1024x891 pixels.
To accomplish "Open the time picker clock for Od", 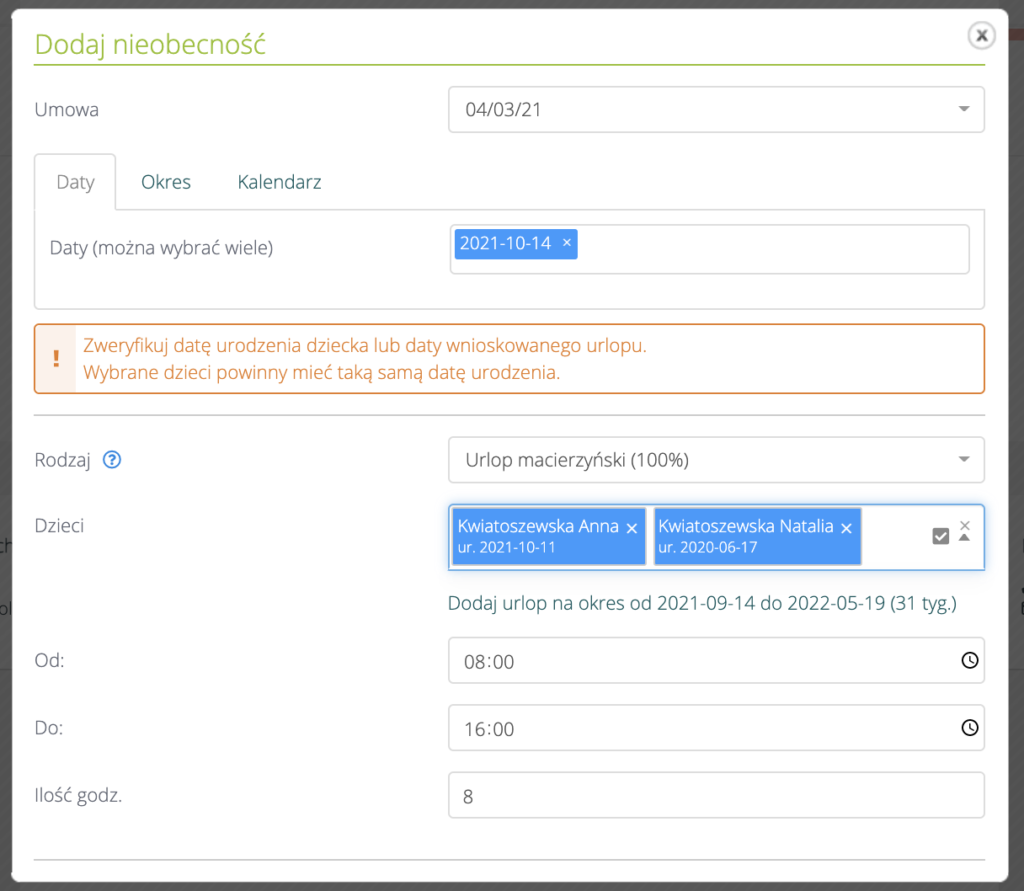I will 968,661.
